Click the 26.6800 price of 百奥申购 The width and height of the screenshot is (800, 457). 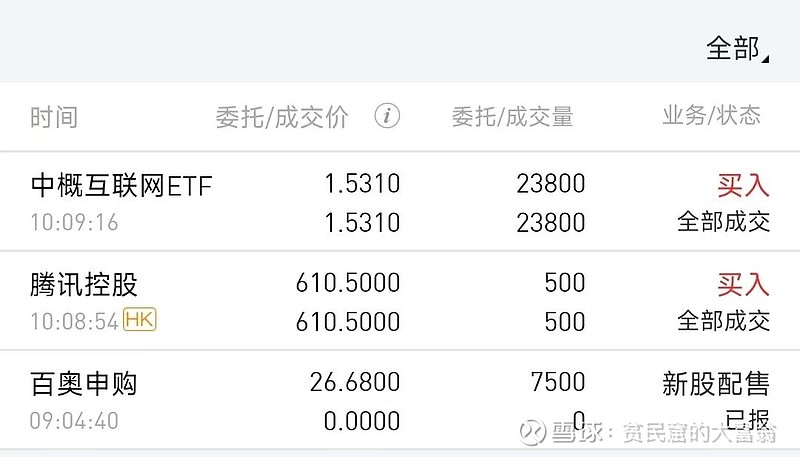point(354,383)
